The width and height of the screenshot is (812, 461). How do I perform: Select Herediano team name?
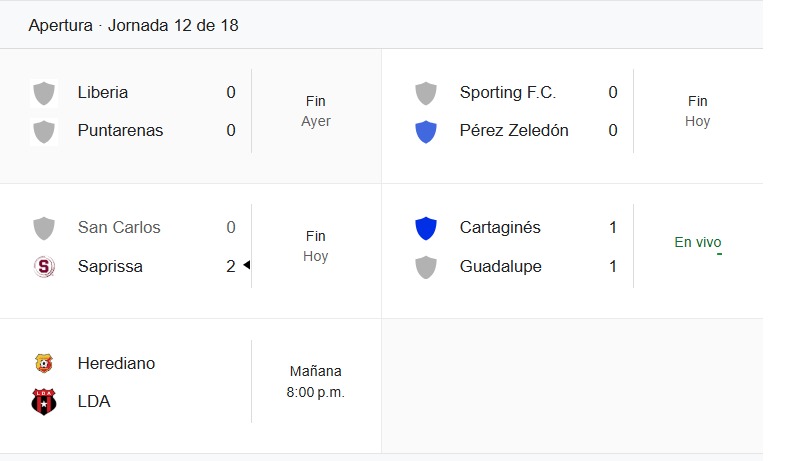(x=116, y=363)
